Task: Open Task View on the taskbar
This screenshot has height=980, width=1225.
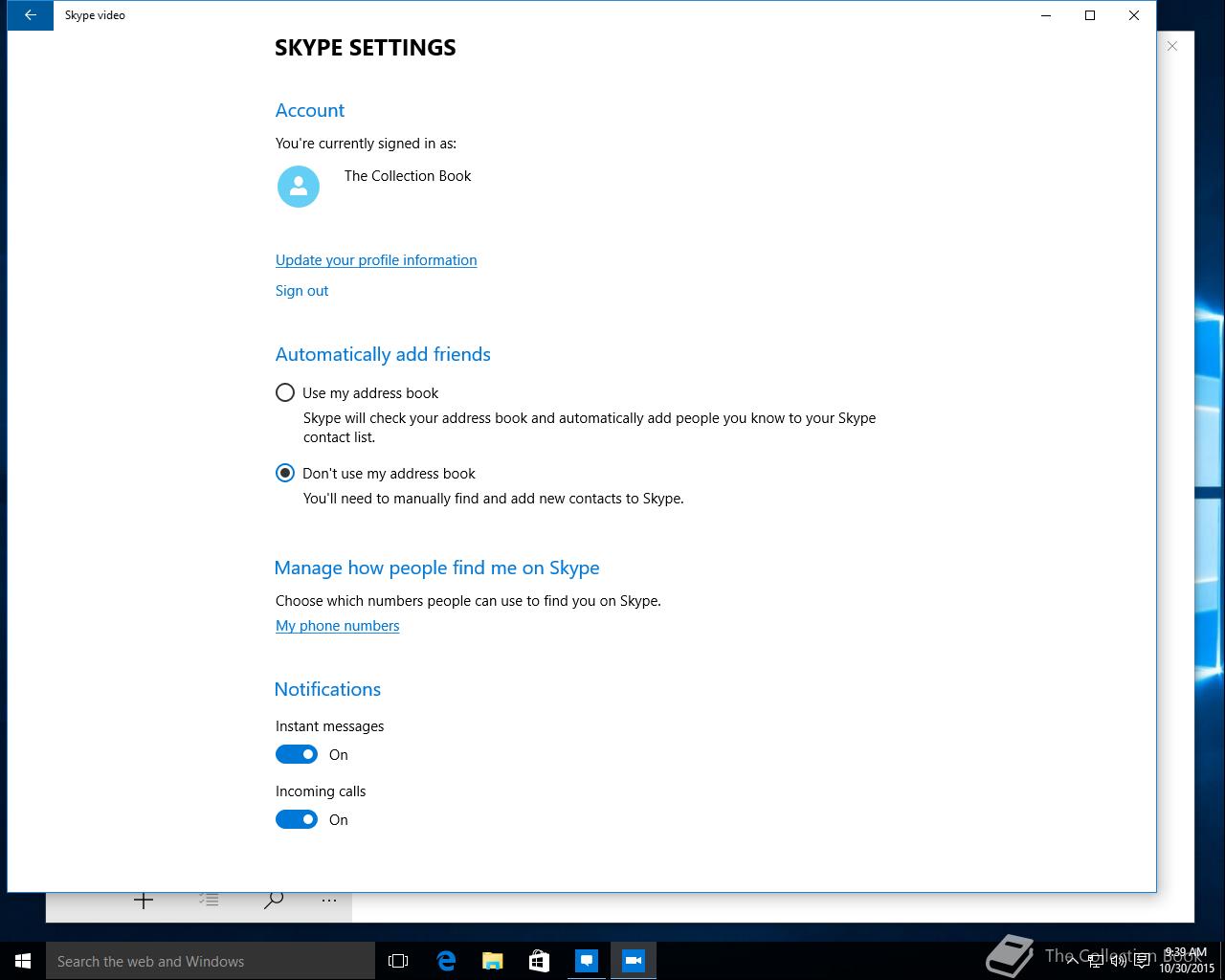Action: (398, 961)
